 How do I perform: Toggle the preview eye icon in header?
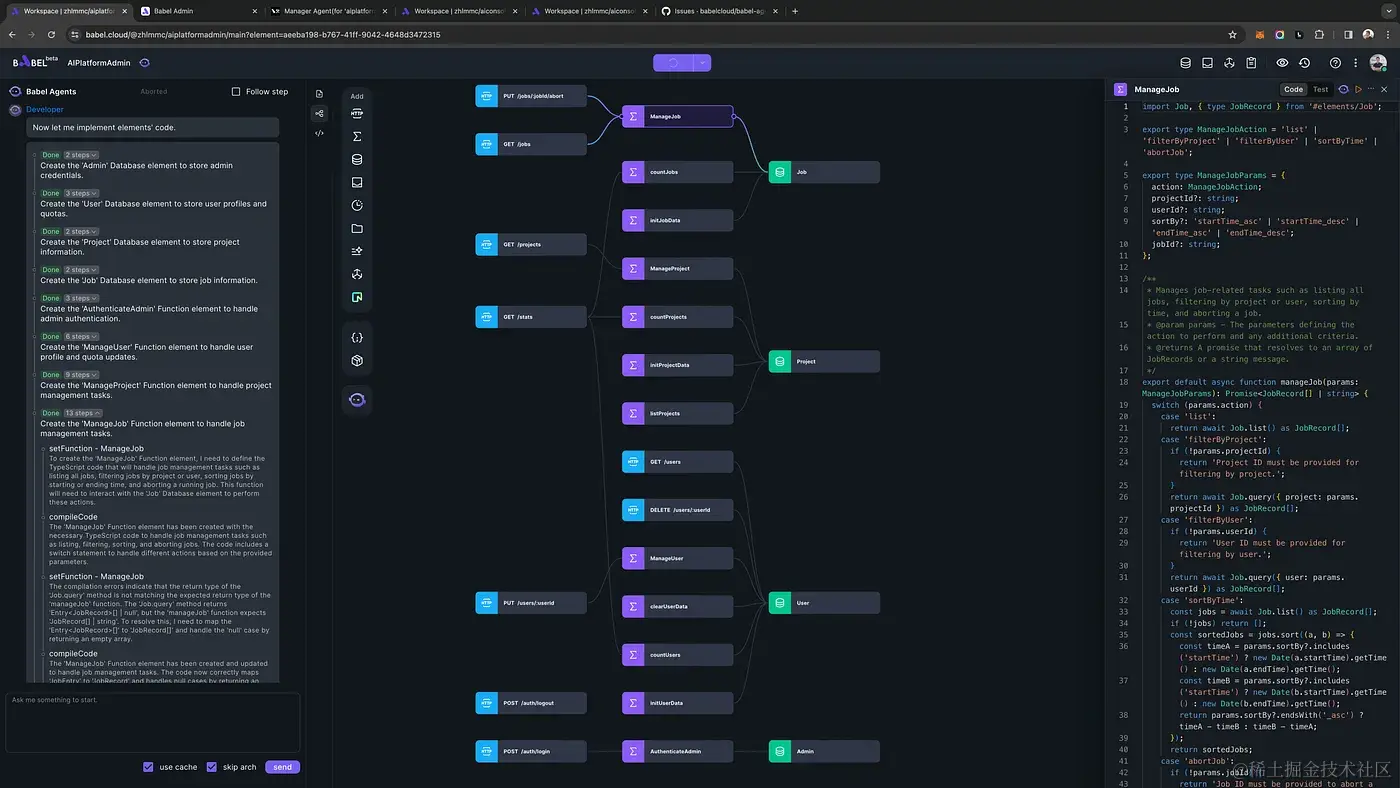point(1283,63)
